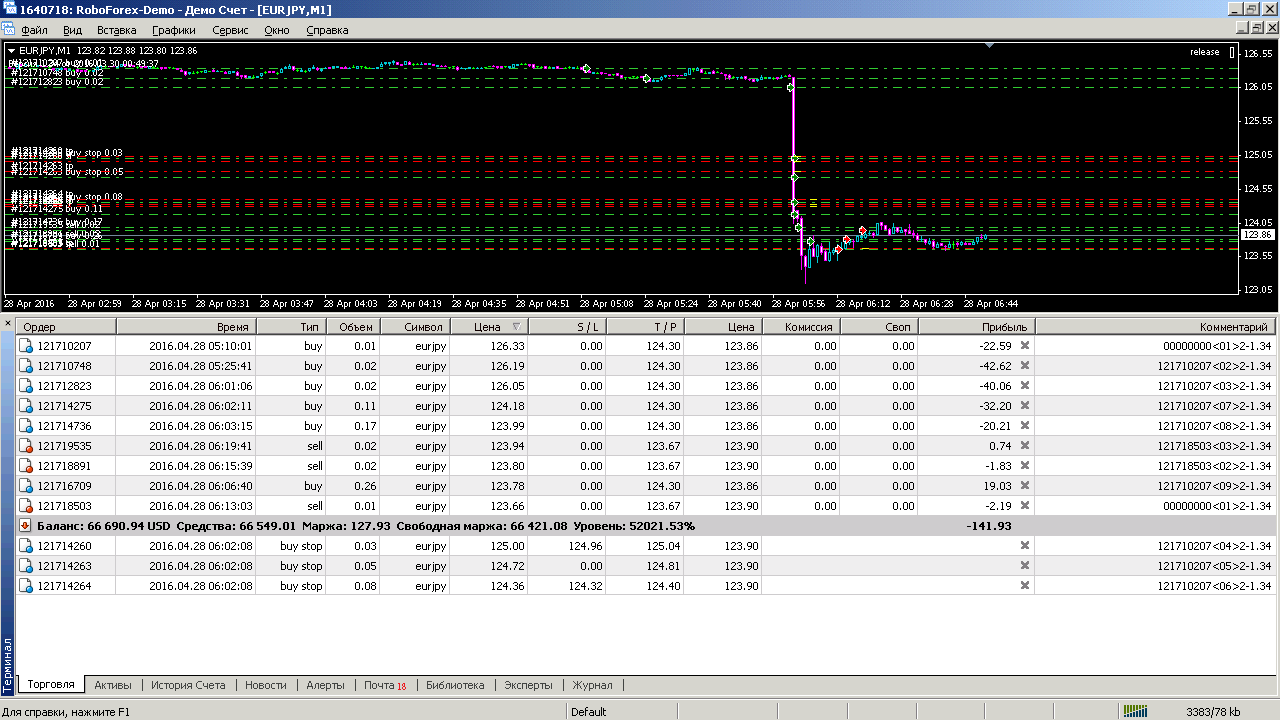Image resolution: width=1280 pixels, height=720 pixels.
Task: Open the Библиотека tab
Action: click(x=455, y=685)
